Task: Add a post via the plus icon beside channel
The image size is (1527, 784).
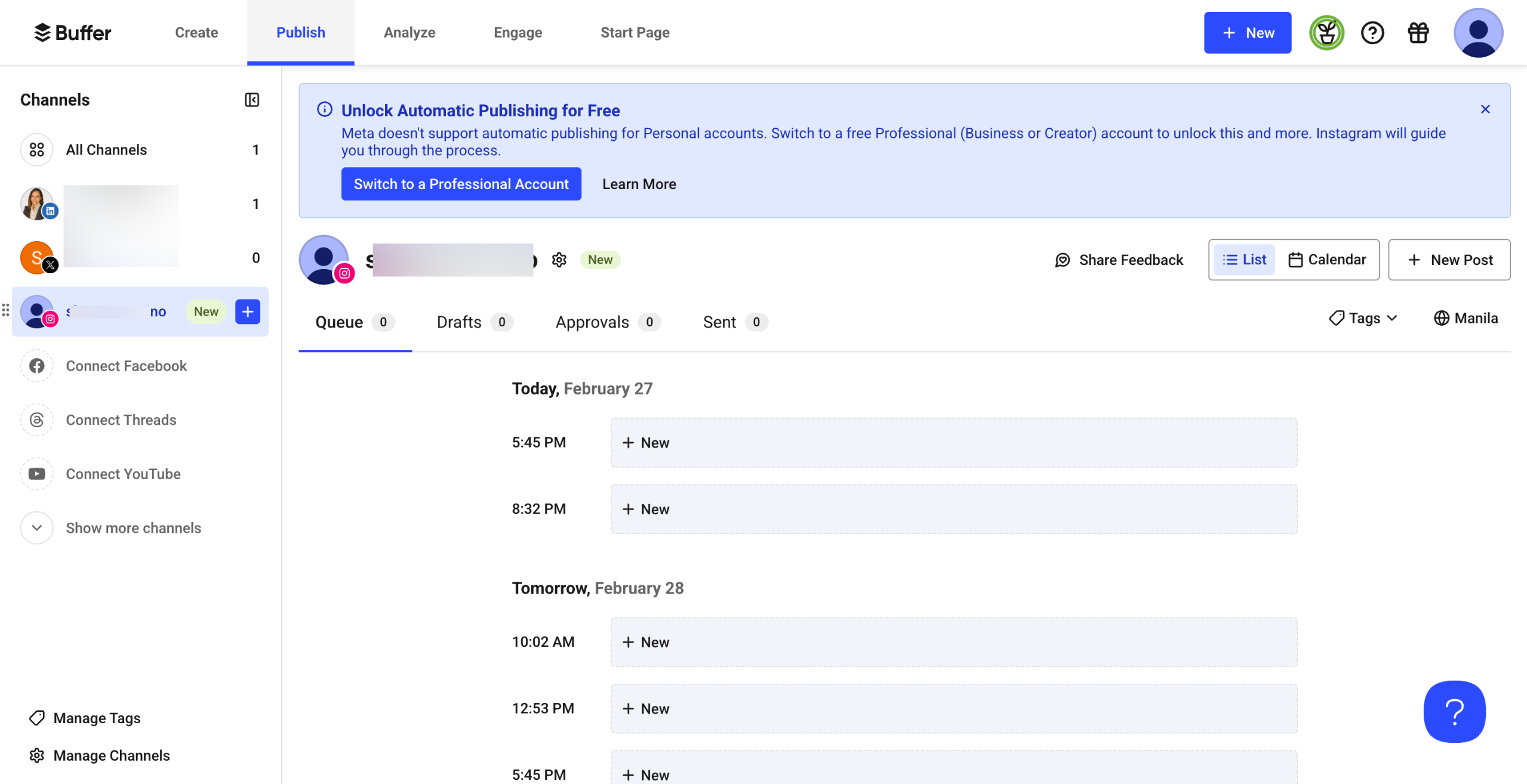Action: point(248,311)
